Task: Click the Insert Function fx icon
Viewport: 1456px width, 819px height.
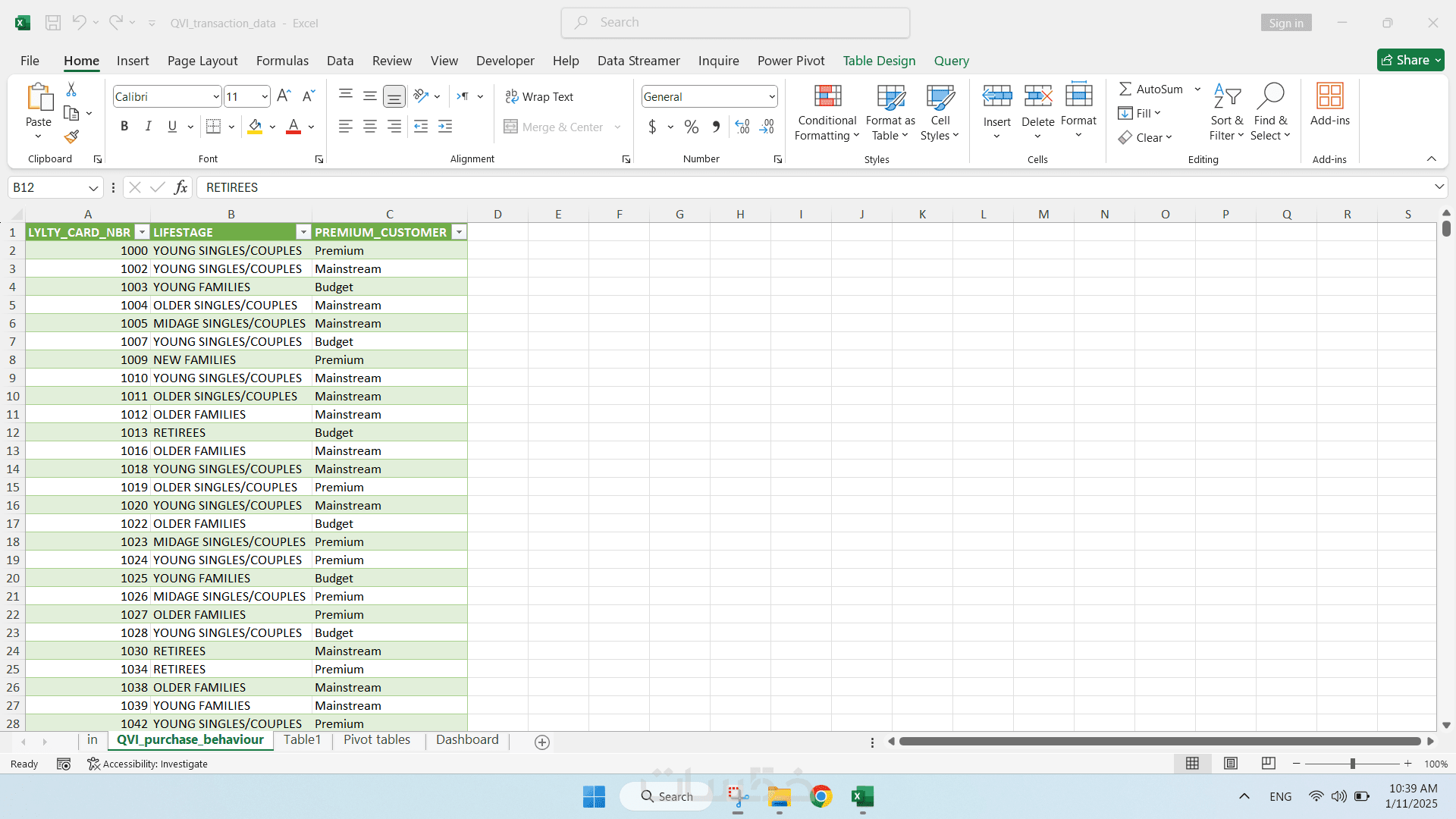Action: [x=180, y=187]
